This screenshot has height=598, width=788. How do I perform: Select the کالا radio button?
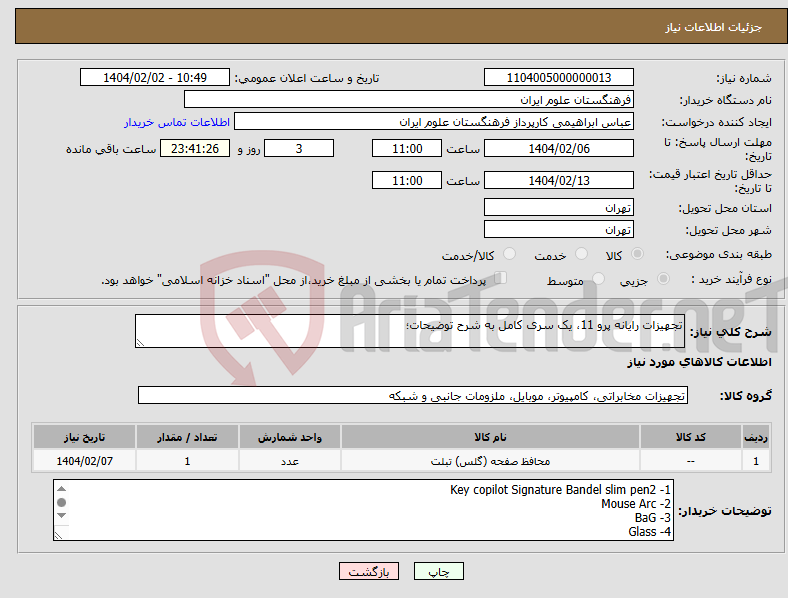tap(637, 254)
